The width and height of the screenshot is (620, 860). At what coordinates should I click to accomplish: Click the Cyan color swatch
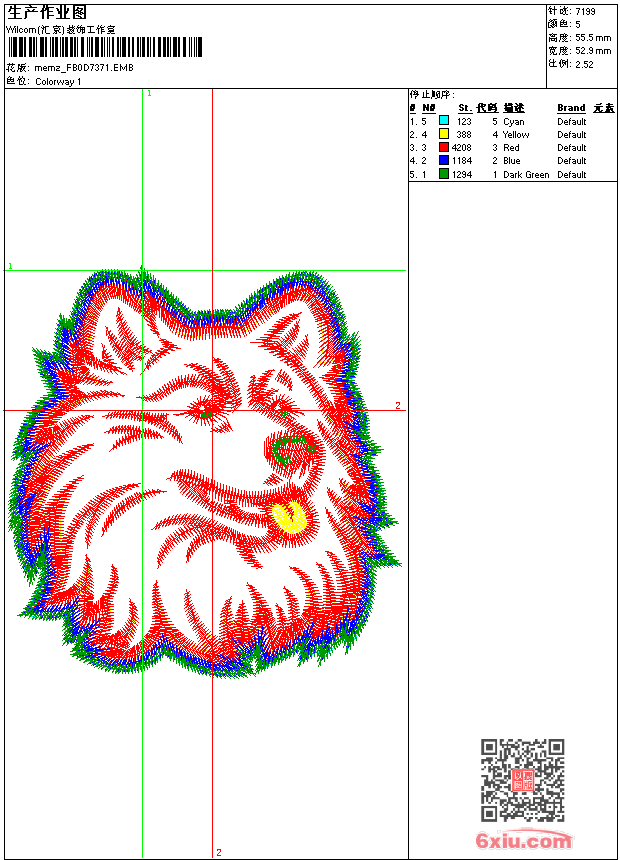444,121
